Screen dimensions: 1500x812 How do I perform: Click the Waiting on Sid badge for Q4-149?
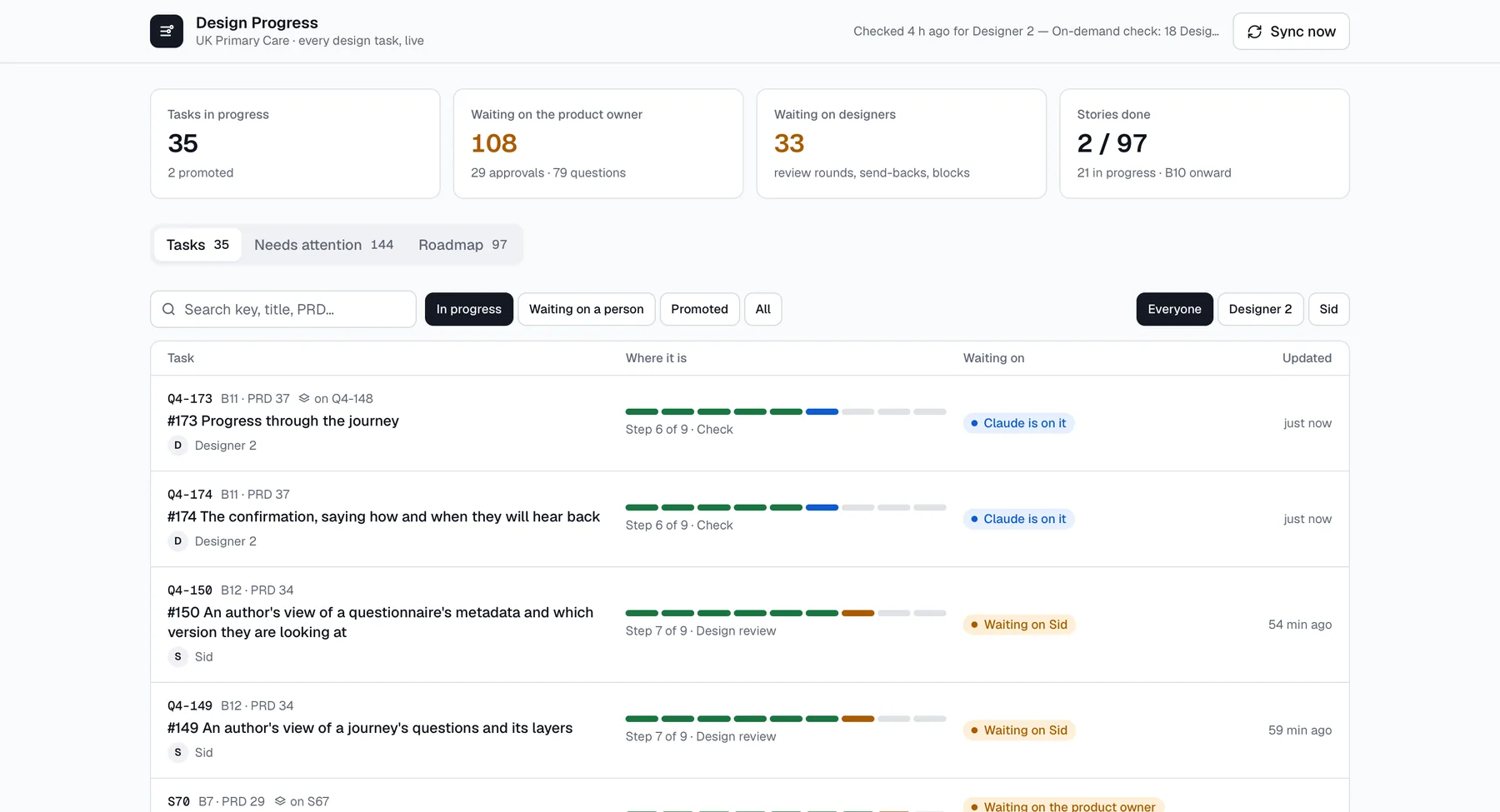coord(1019,730)
